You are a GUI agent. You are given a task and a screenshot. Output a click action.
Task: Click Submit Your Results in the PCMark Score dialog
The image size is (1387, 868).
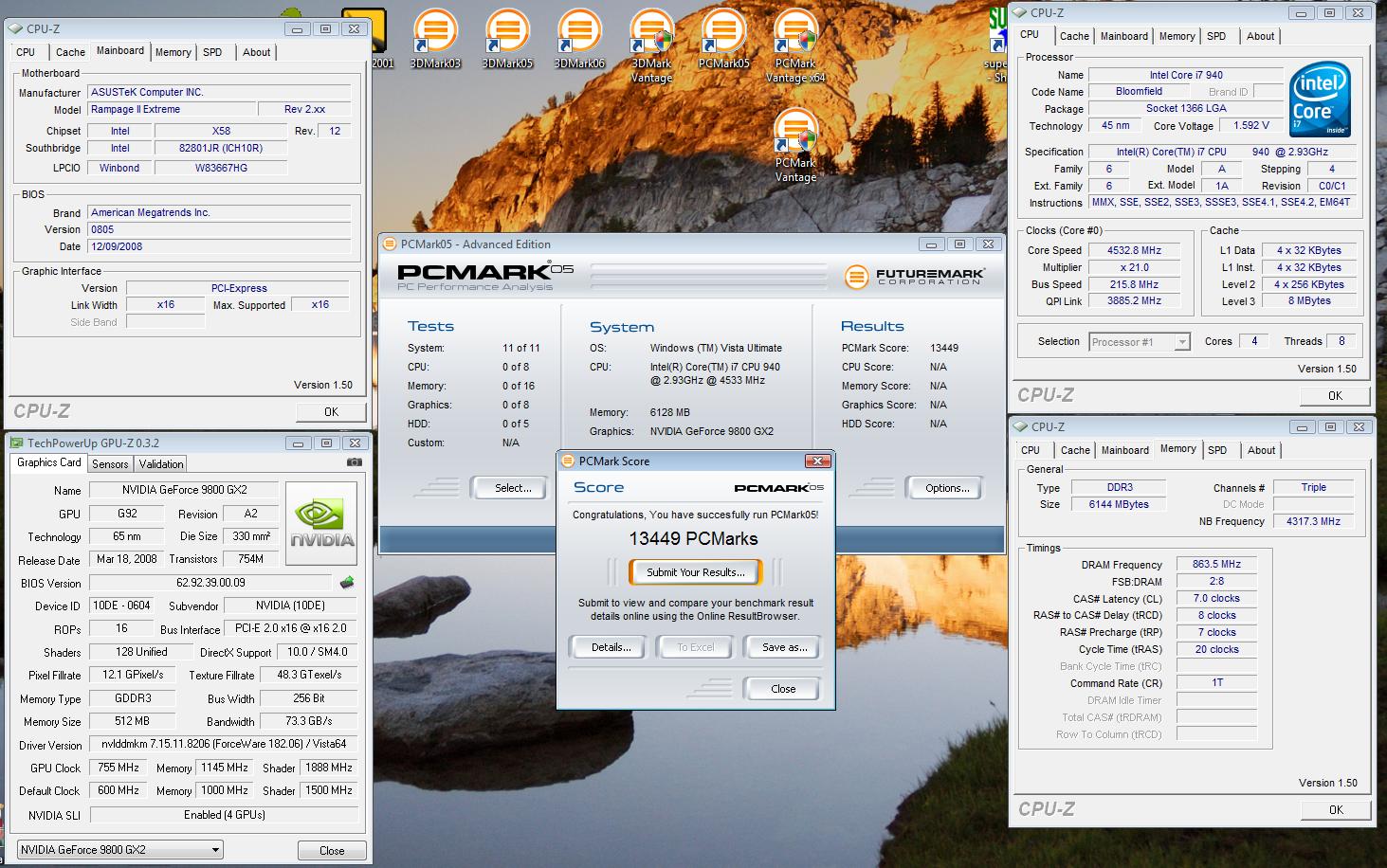(696, 572)
